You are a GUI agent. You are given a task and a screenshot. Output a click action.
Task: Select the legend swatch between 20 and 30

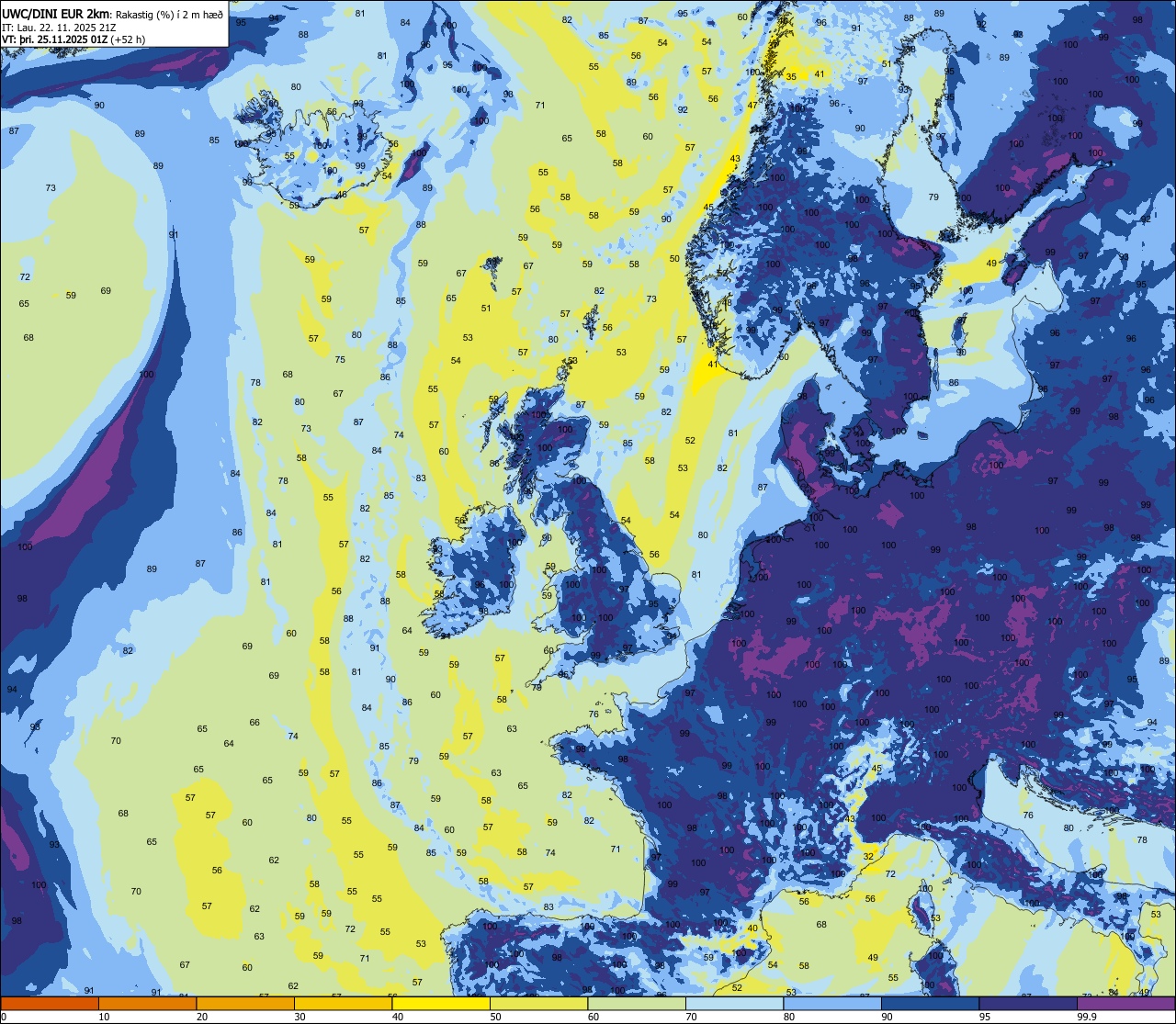tap(245, 1003)
